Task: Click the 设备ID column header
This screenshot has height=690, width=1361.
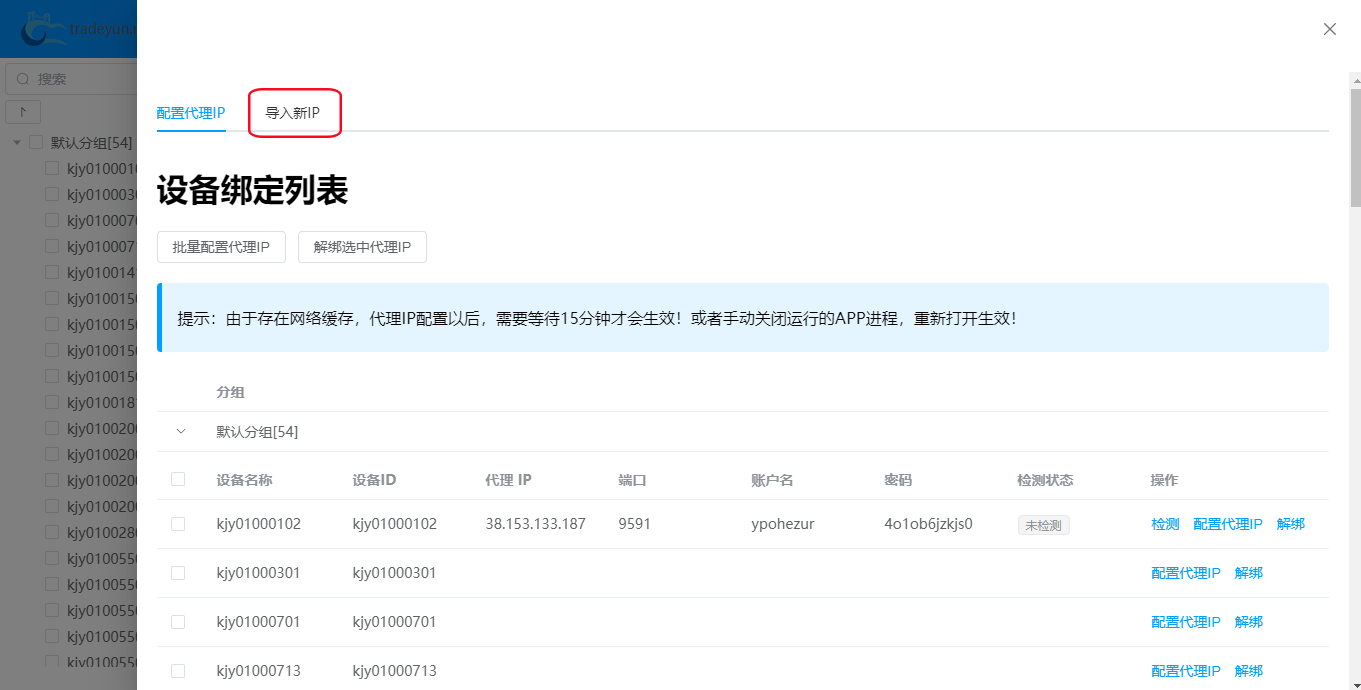Action: tap(374, 480)
